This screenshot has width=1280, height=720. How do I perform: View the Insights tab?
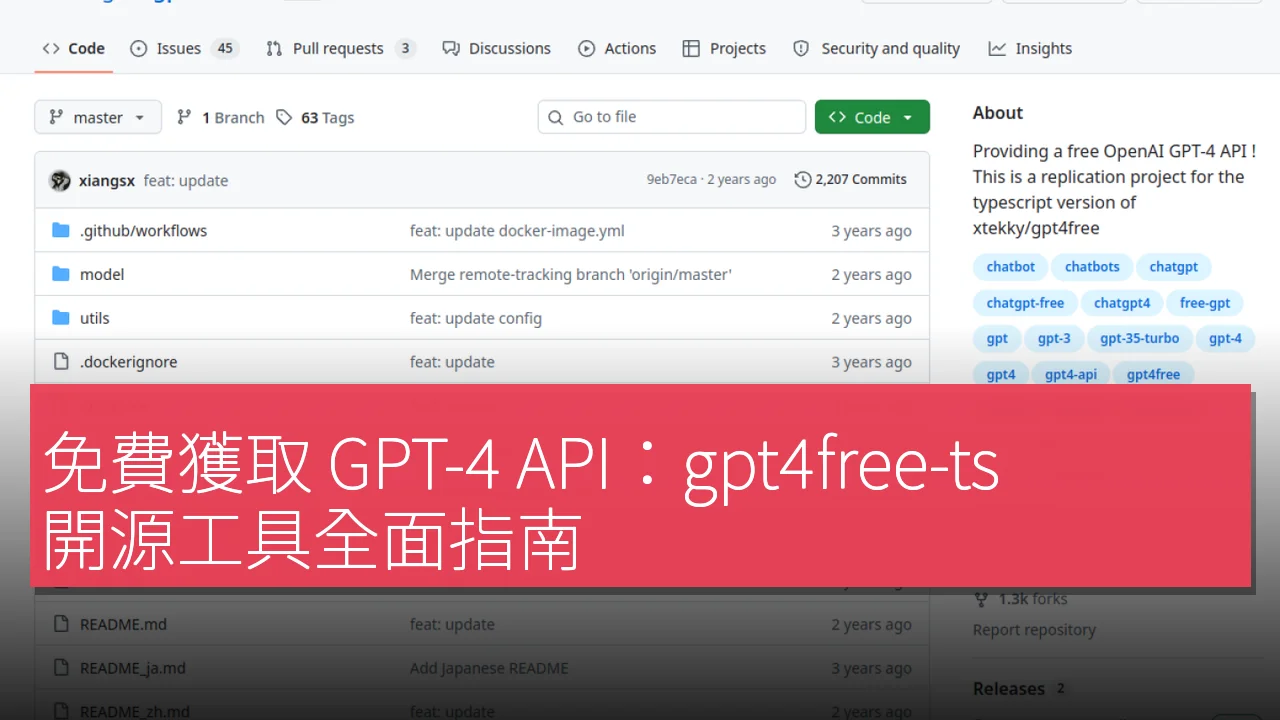click(x=1030, y=48)
